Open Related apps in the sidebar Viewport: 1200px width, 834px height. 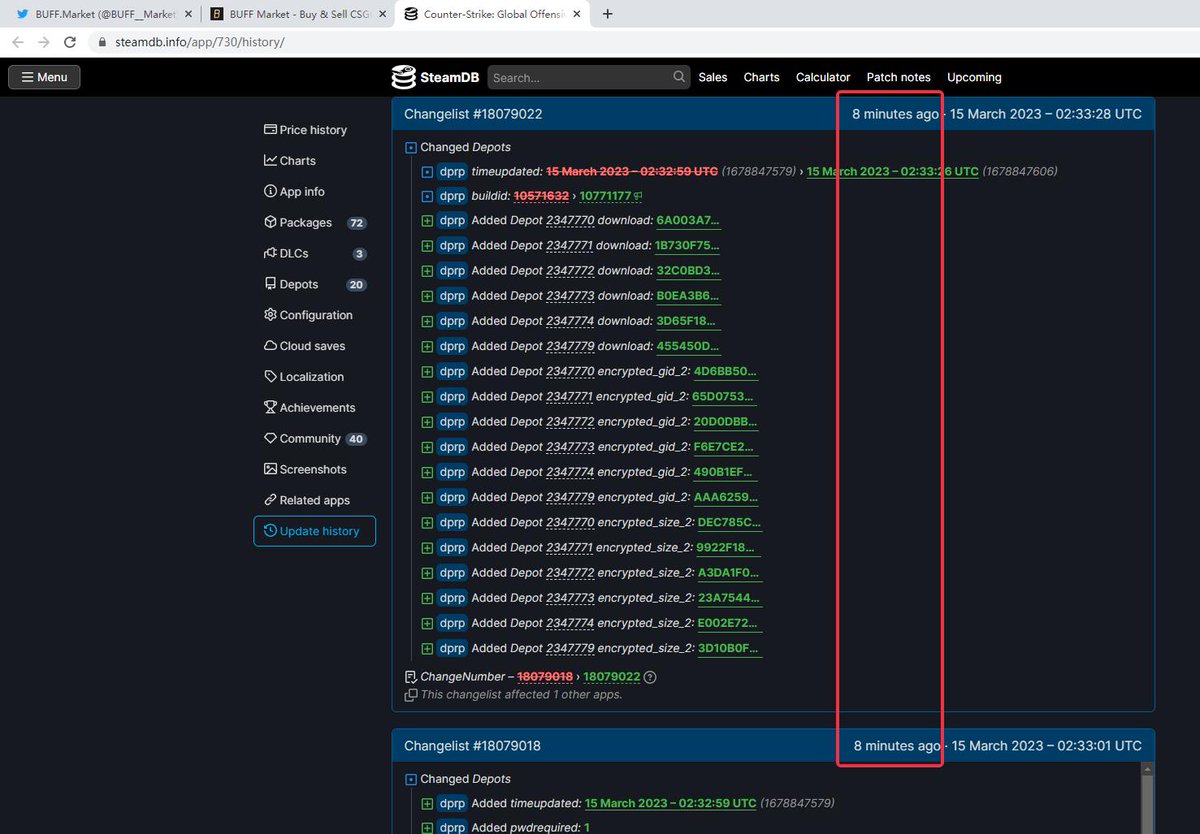[x=307, y=501]
